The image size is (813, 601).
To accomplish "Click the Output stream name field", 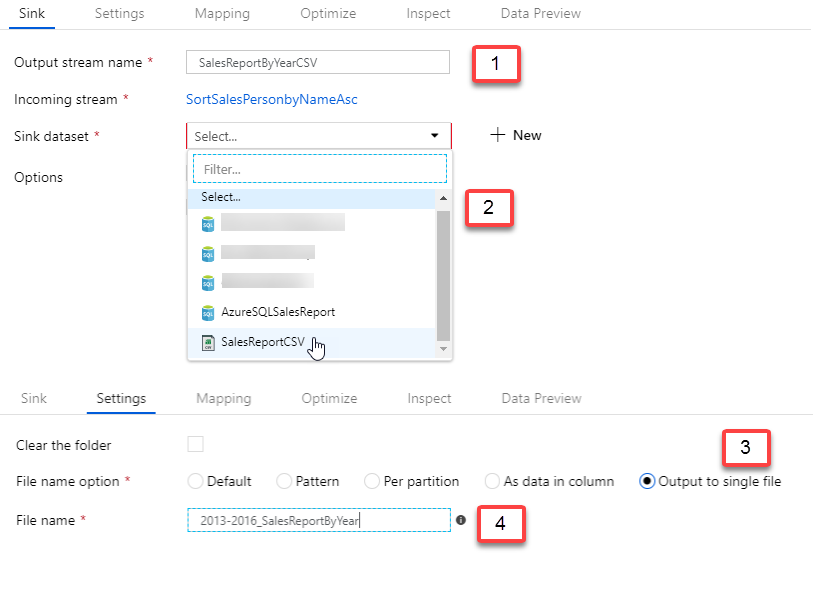I will 318,62.
